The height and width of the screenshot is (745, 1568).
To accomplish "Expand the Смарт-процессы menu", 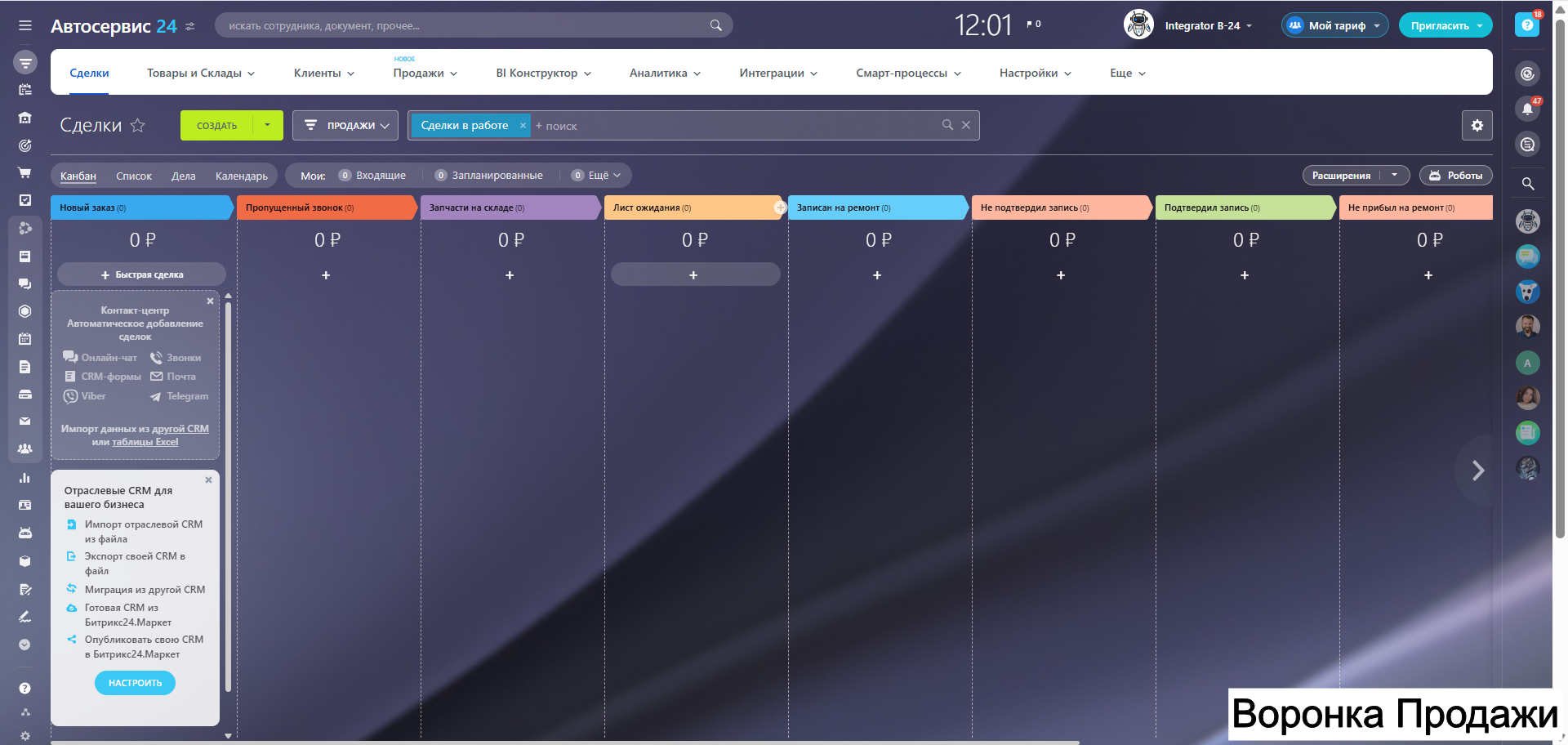I will [909, 73].
